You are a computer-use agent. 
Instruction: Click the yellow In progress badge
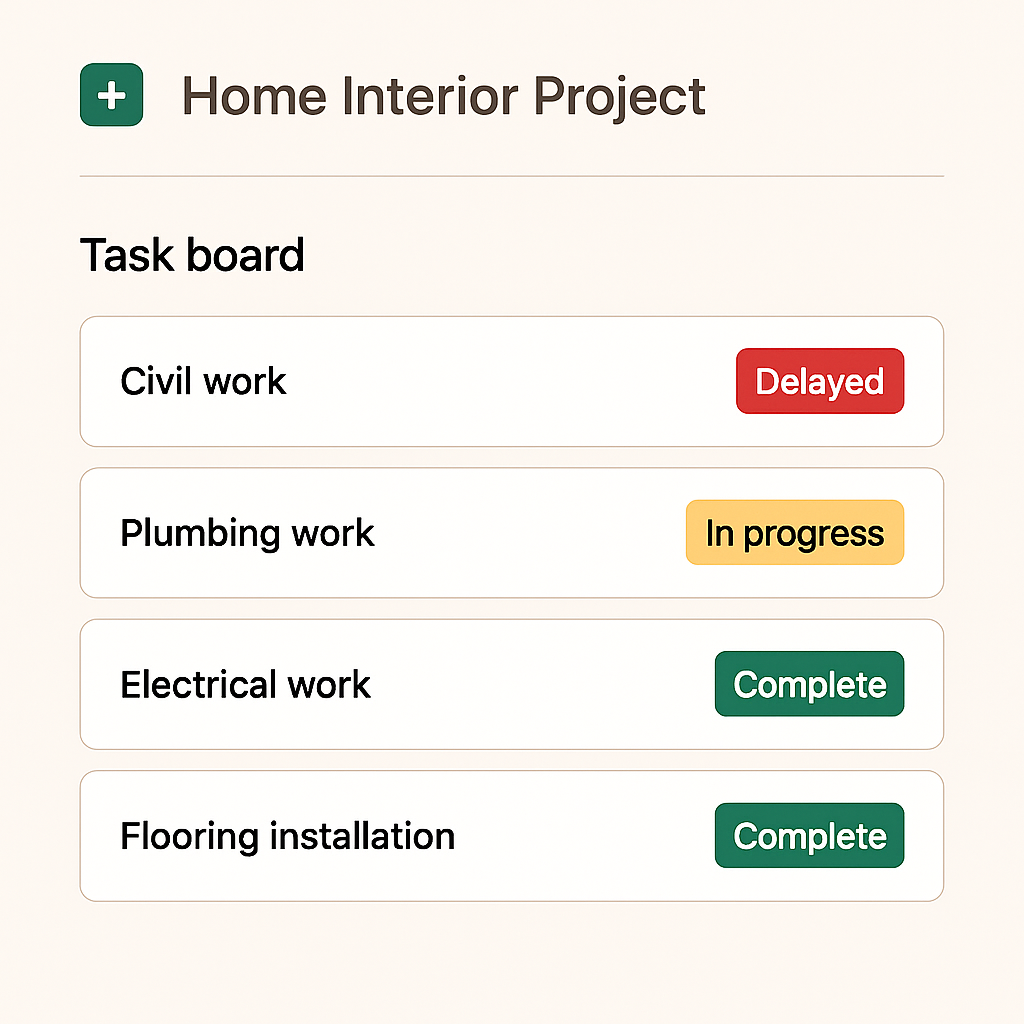click(x=795, y=532)
